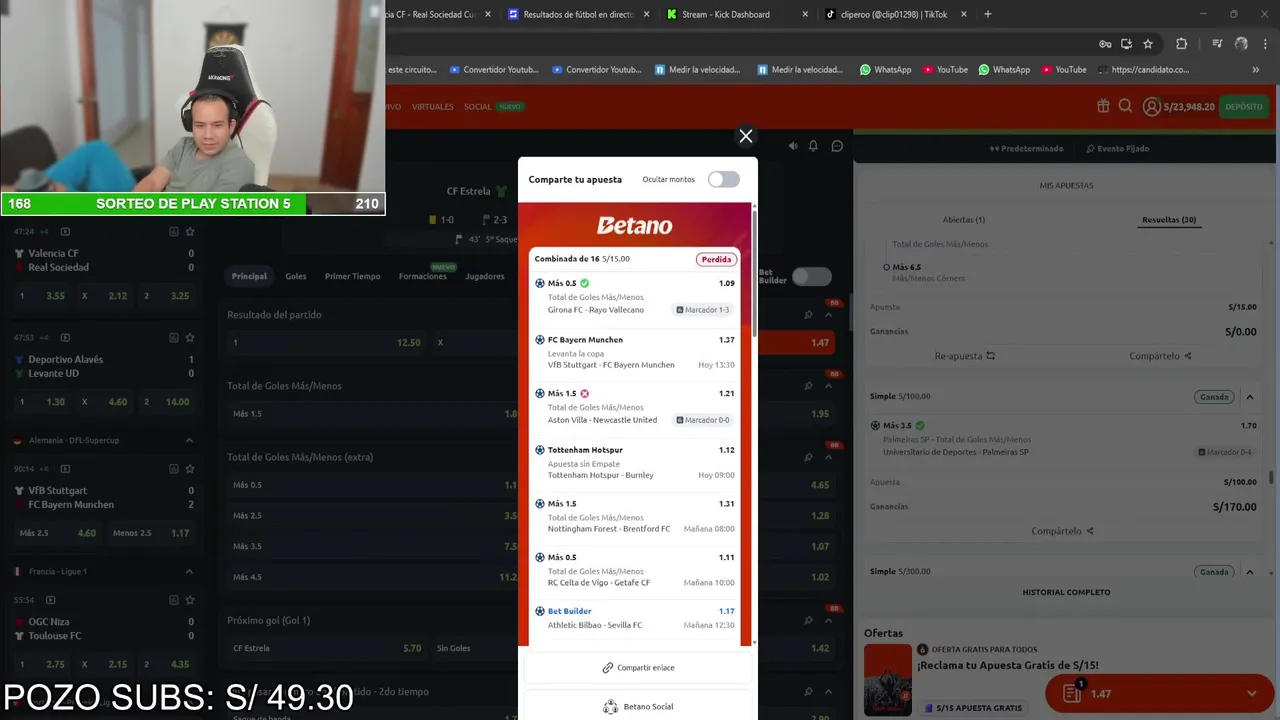The width and height of the screenshot is (1280, 720).
Task: Bookmark this page with the star icon
Action: pos(1148,44)
